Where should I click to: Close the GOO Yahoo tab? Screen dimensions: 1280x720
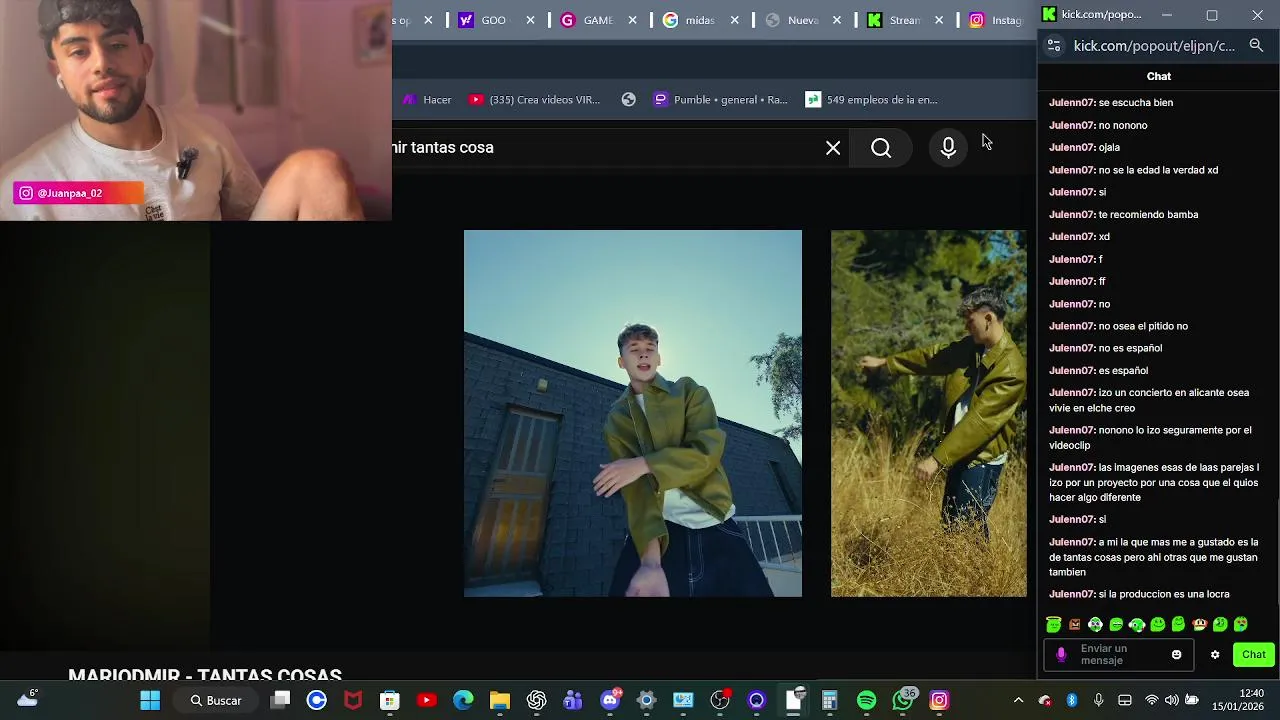pyautogui.click(x=530, y=20)
